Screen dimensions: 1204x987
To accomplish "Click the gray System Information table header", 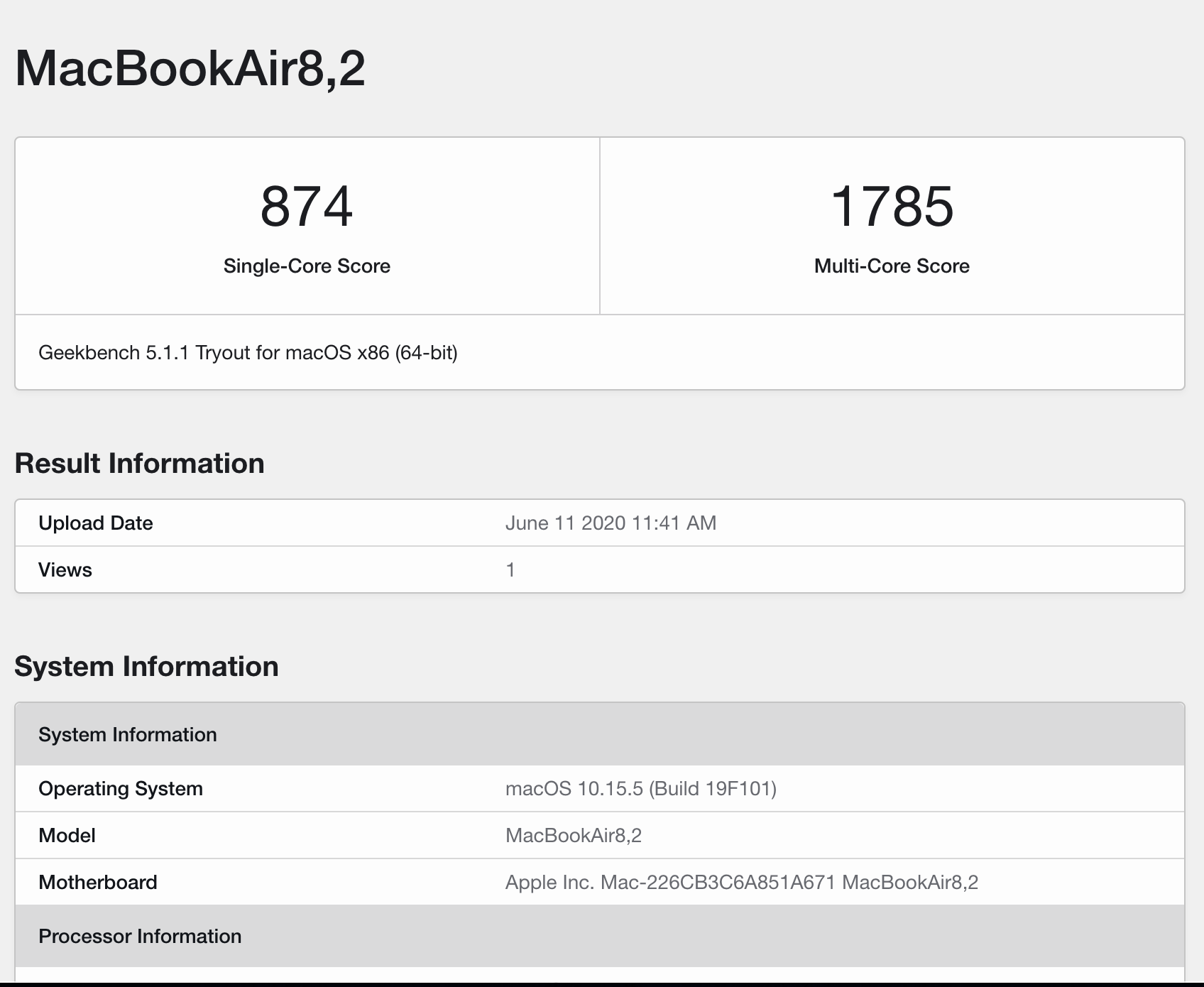I will coord(600,734).
